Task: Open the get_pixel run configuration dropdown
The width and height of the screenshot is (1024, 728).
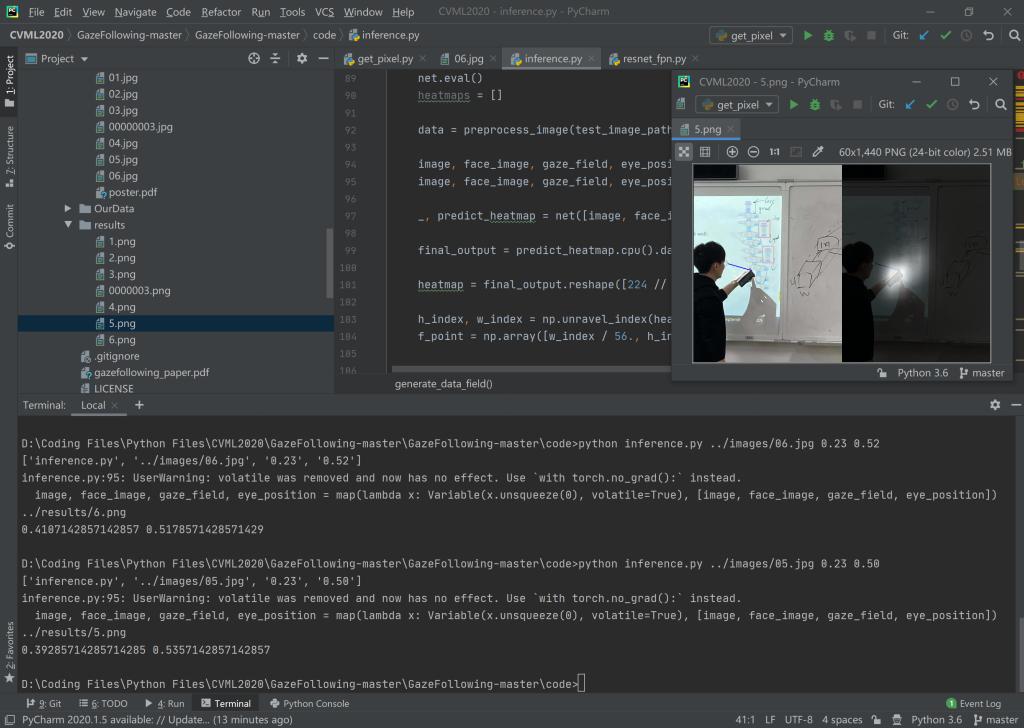Action: (x=751, y=35)
